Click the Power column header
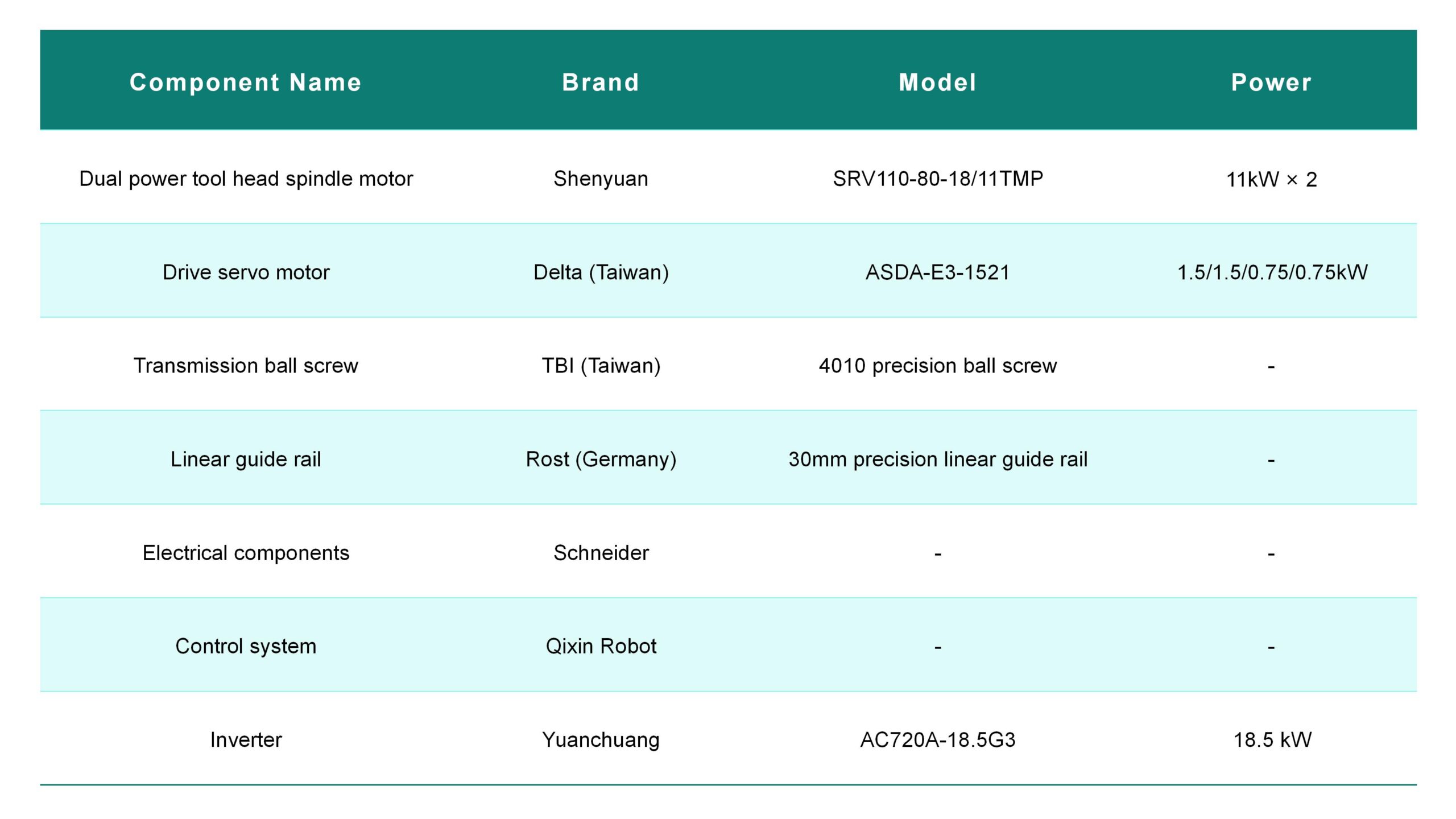This screenshot has width=1456, height=819. [1271, 82]
